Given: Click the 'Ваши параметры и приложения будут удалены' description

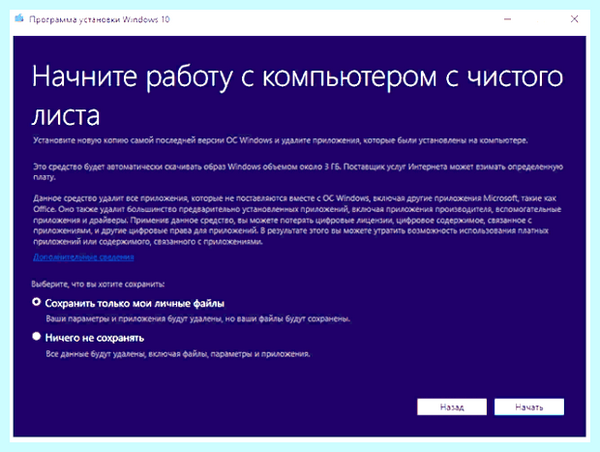Looking at the screenshot, I should coord(198,319).
